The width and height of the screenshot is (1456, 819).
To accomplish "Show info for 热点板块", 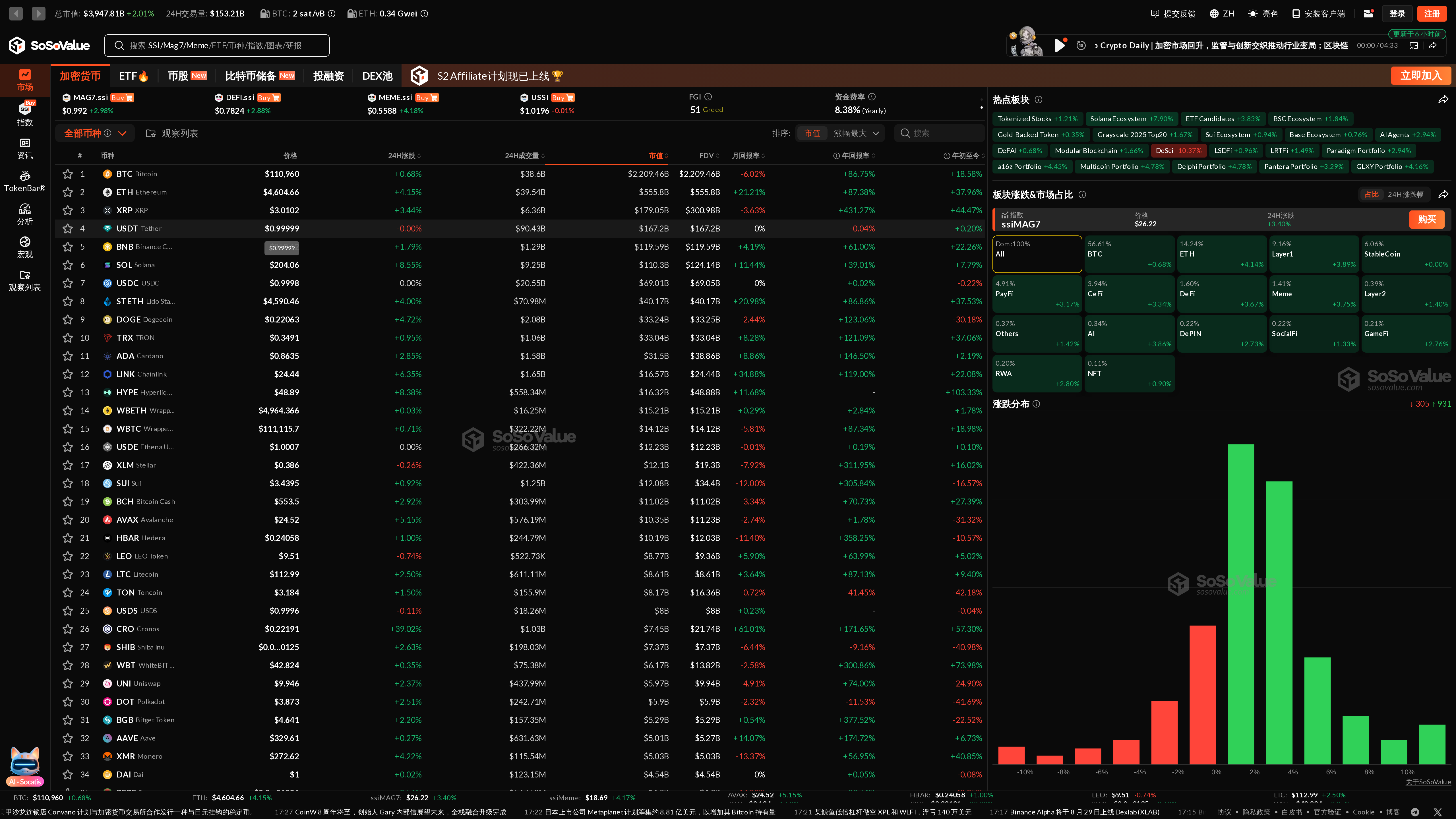I will pos(1038,100).
